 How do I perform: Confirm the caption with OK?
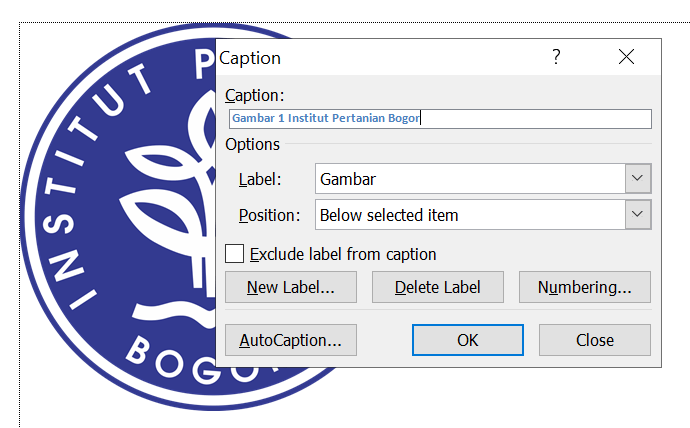tap(468, 340)
